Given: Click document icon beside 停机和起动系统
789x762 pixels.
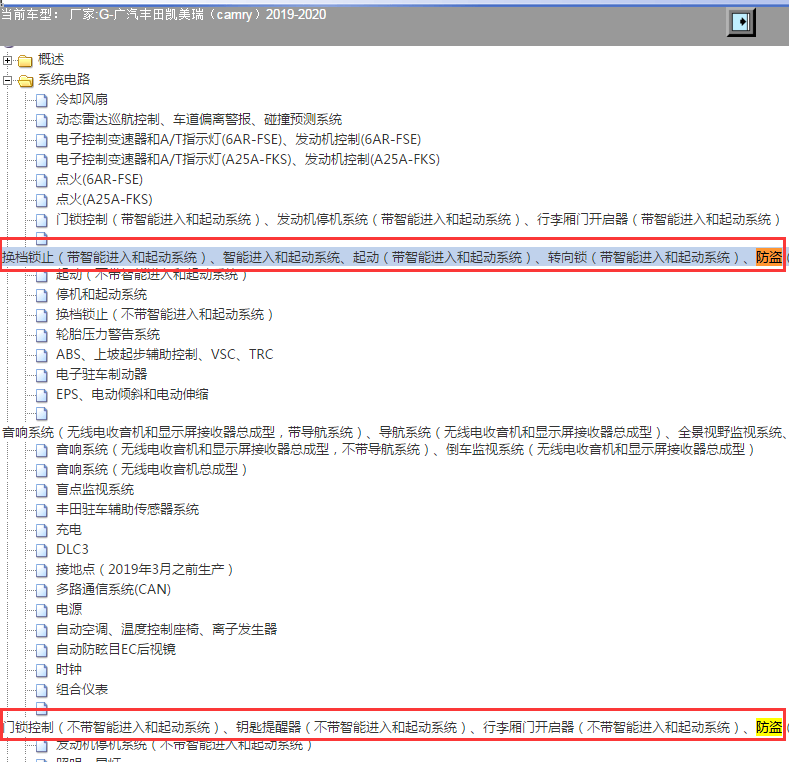Looking at the screenshot, I should [42, 295].
